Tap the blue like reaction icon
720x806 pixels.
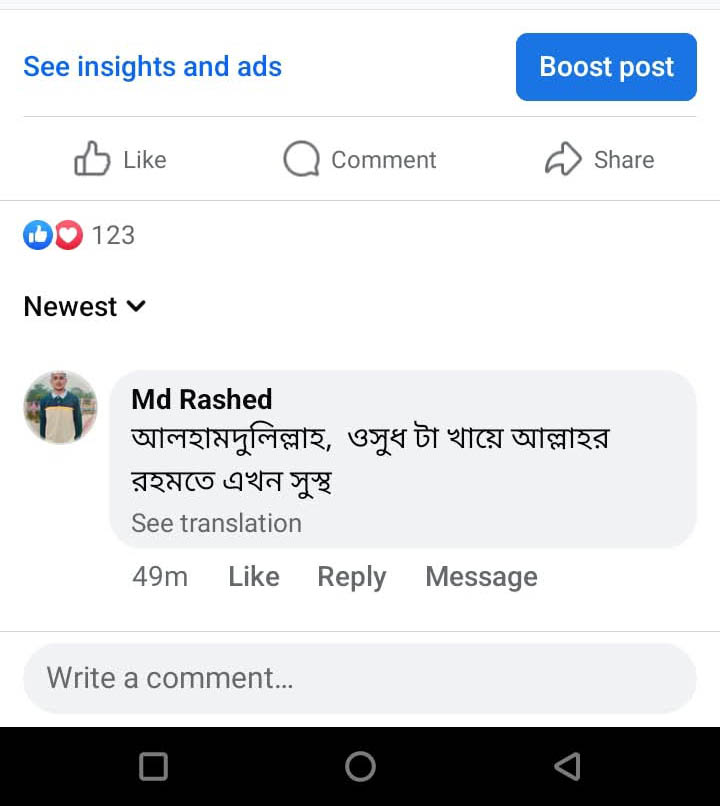tap(37, 235)
